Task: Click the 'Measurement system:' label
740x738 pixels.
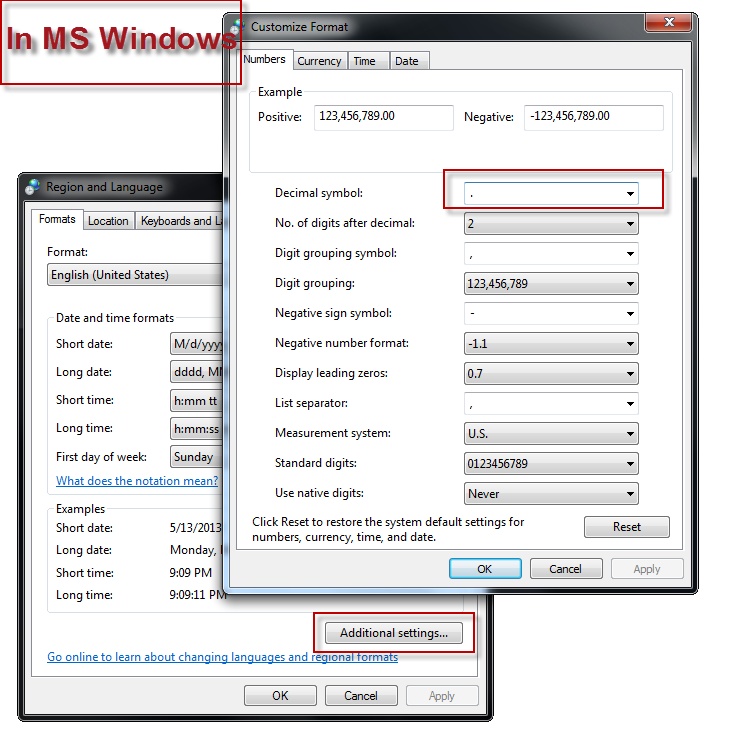Action: (x=333, y=433)
